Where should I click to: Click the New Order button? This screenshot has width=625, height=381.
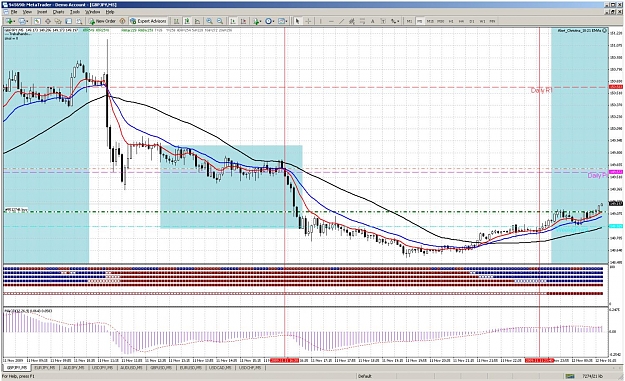tap(102, 21)
